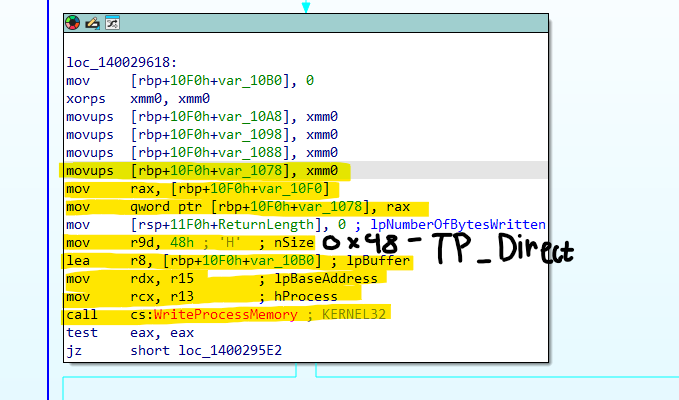The width and height of the screenshot is (679, 400).
Task: Select the loc_140029618 label
Action: click(x=122, y=62)
